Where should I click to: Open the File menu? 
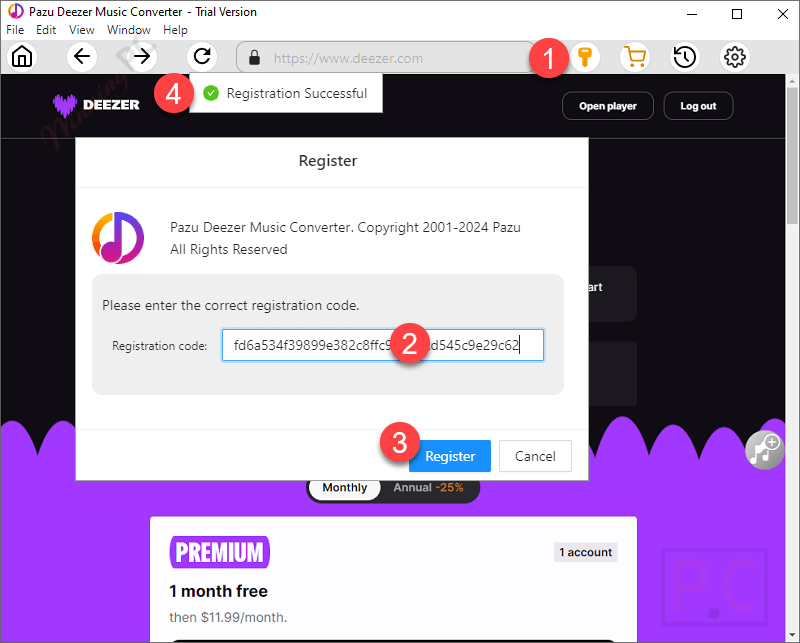coord(15,30)
